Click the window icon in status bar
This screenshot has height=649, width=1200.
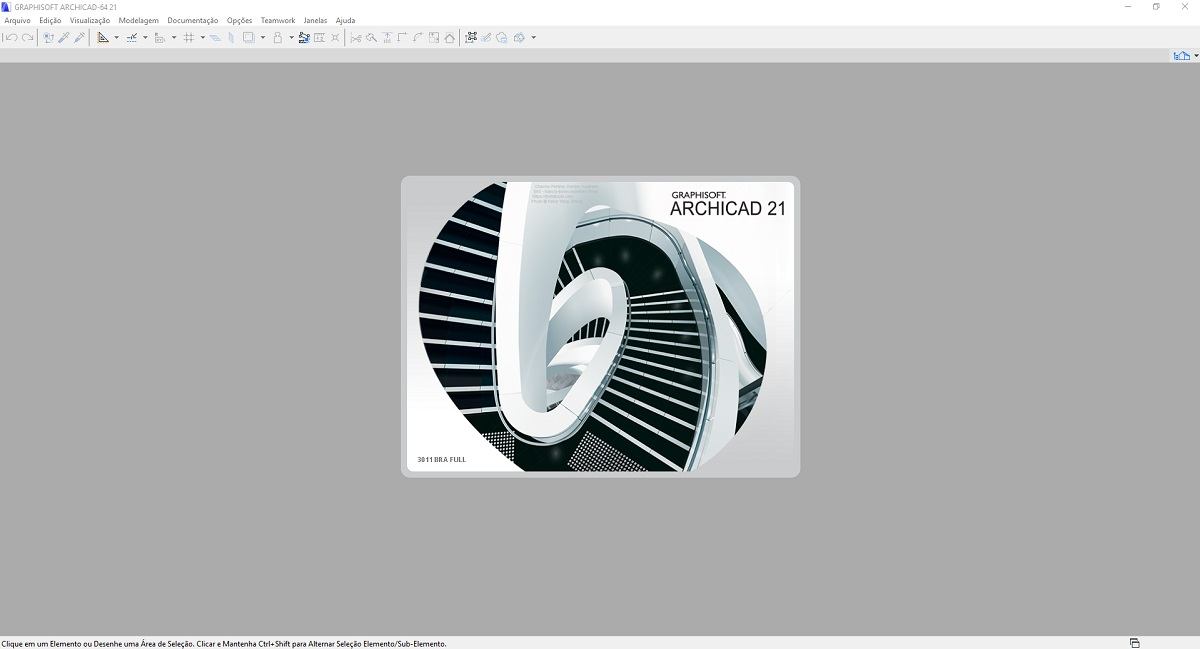pyautogui.click(x=1134, y=643)
